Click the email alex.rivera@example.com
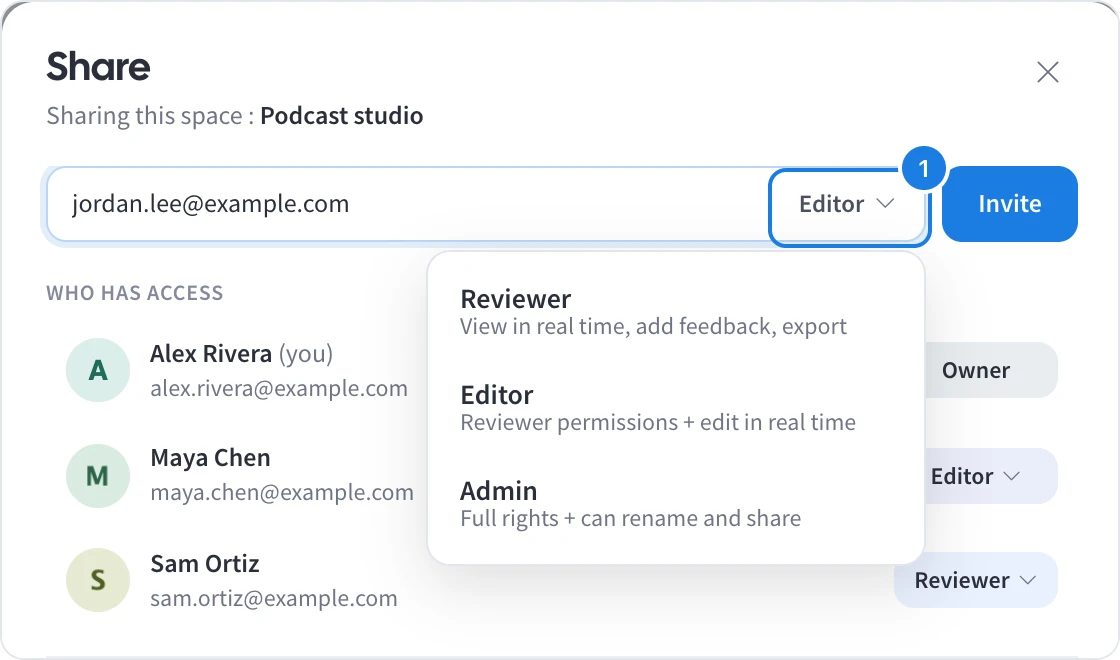1120x660 pixels. point(279,389)
